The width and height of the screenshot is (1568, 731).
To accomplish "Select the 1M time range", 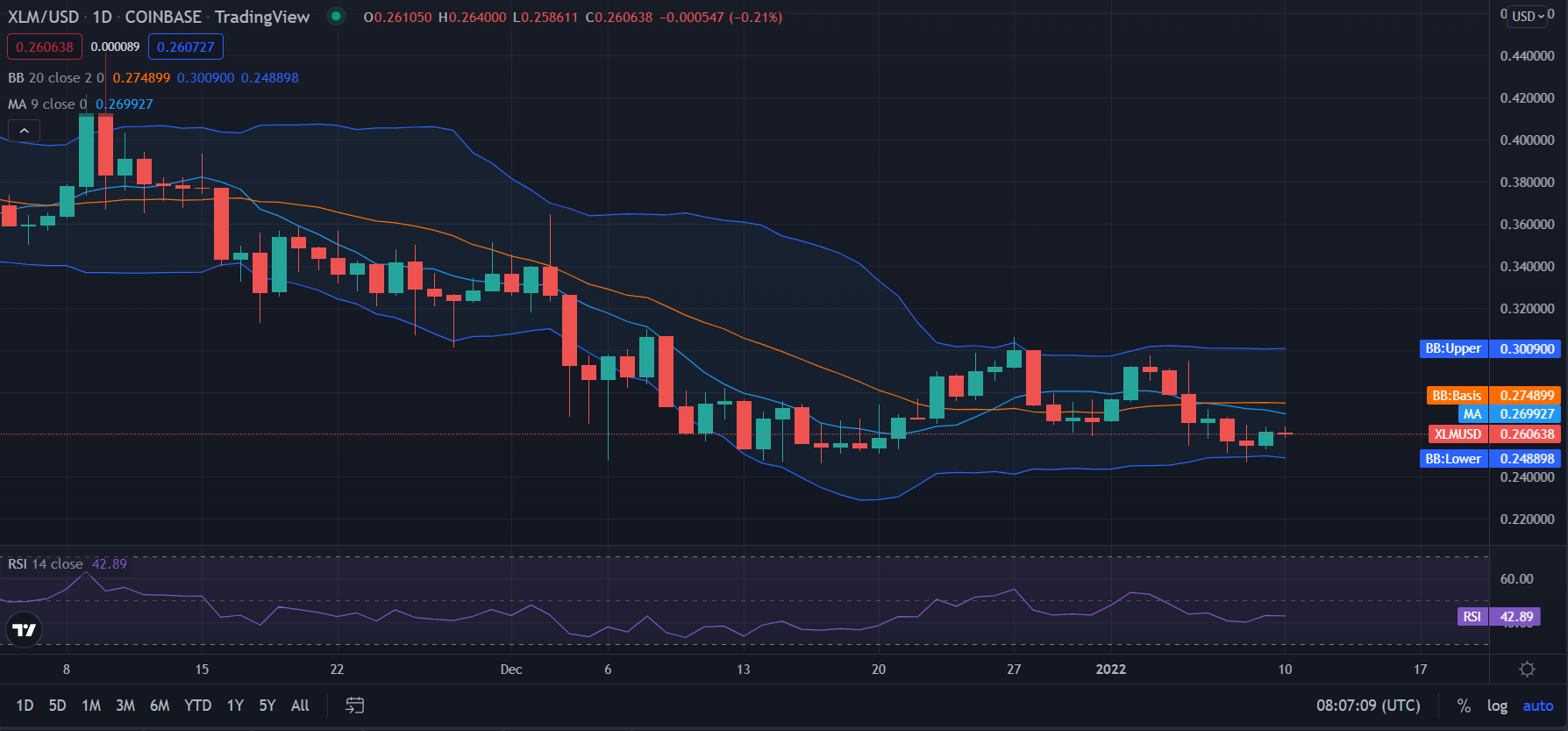I will pyautogui.click(x=91, y=706).
